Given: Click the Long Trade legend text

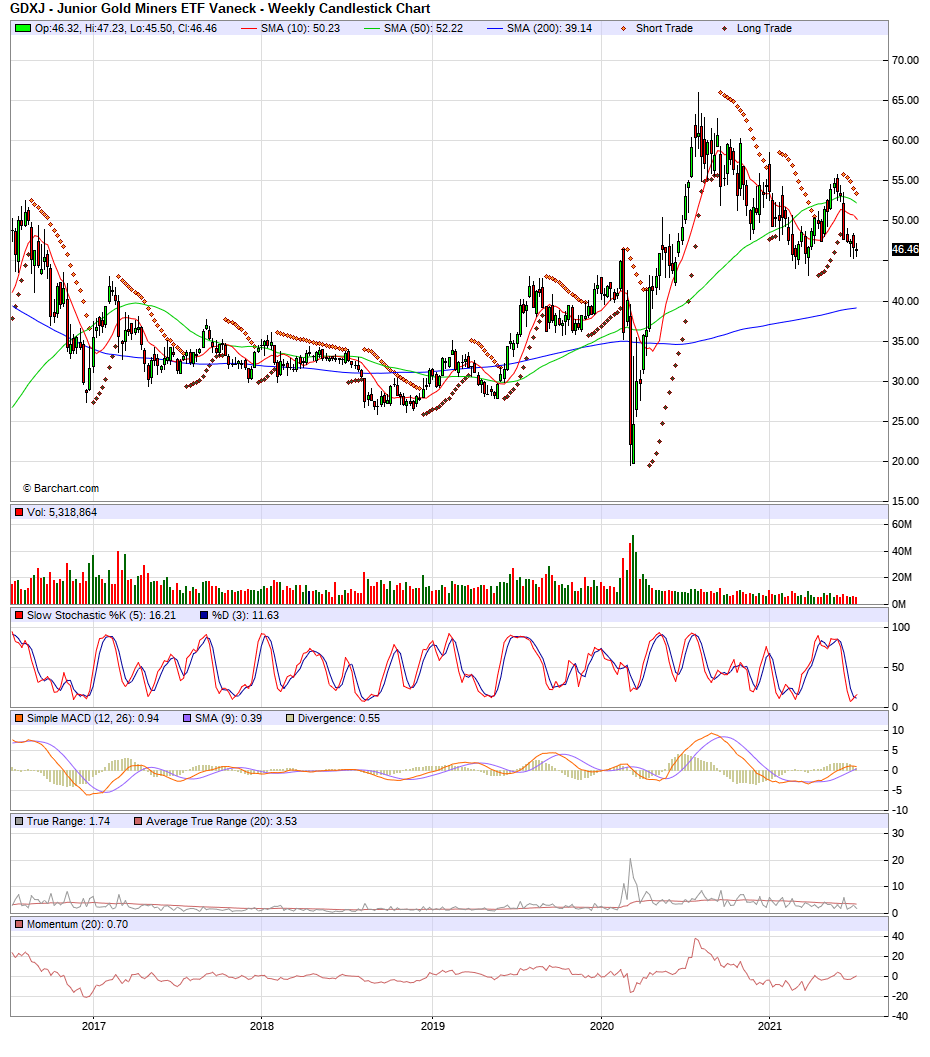Looking at the screenshot, I should 764,28.
